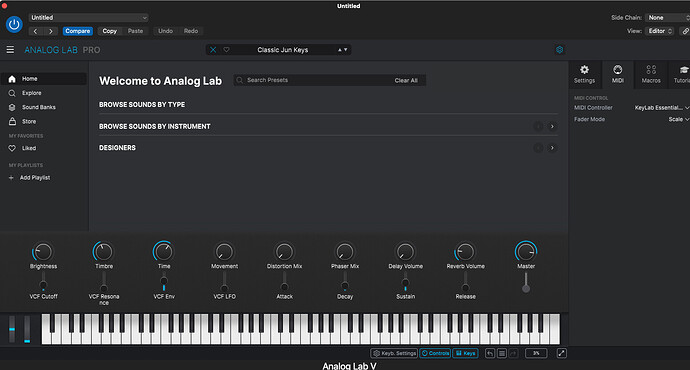
Task: Click the Movement knob
Action: [x=224, y=252]
